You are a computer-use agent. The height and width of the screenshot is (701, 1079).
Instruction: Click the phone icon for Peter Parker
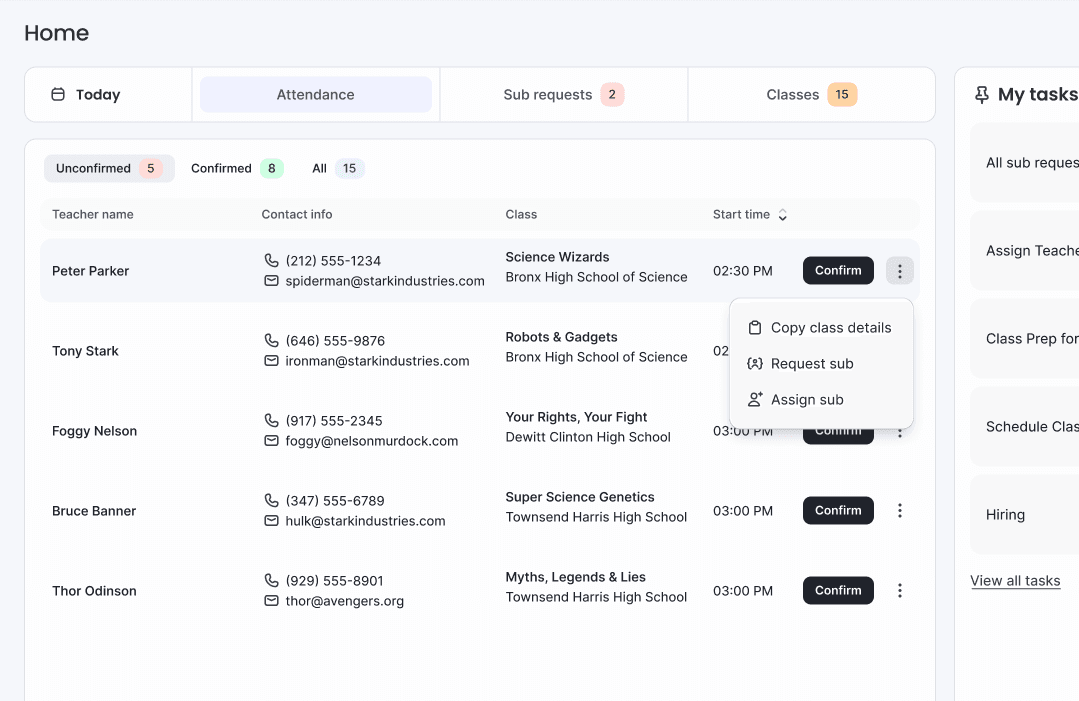point(271,260)
